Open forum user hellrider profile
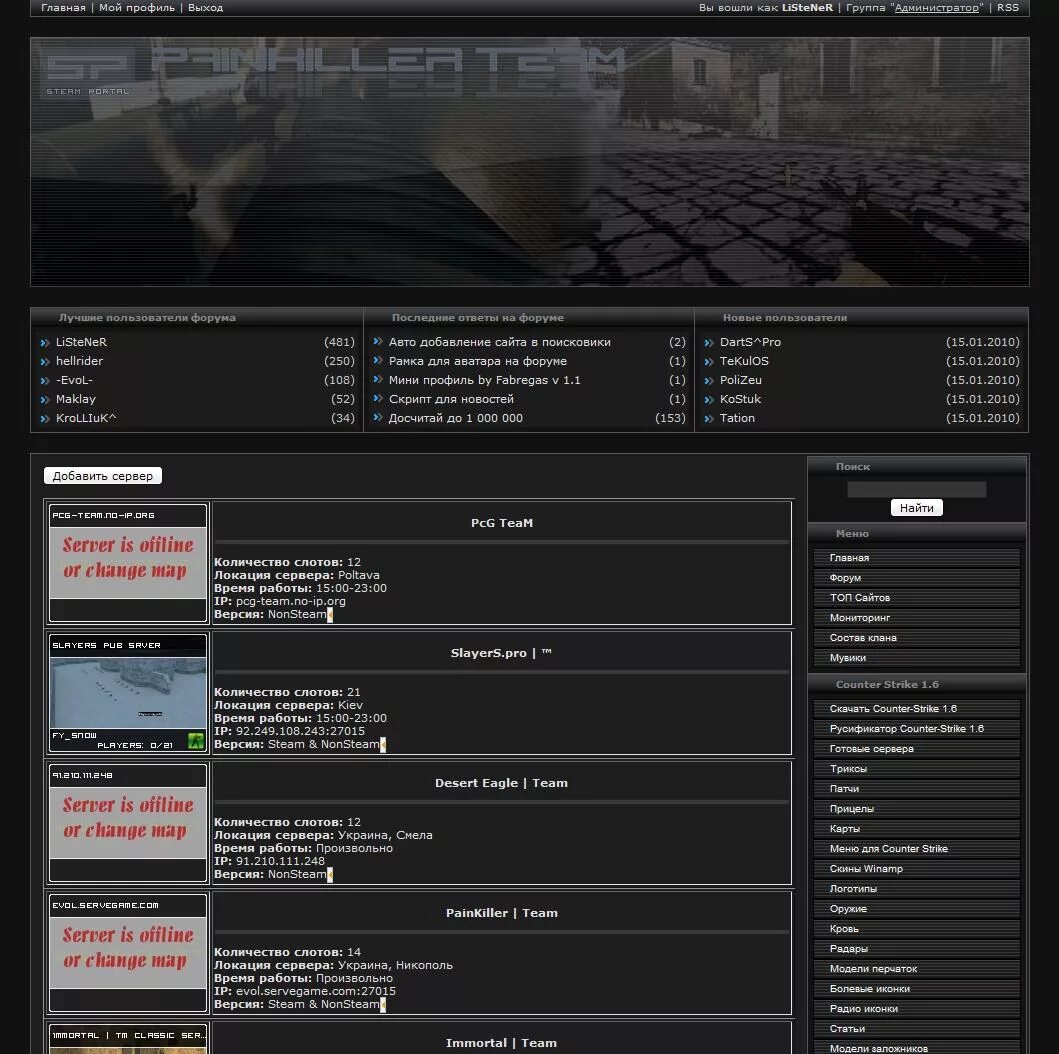1059x1054 pixels. 80,361
